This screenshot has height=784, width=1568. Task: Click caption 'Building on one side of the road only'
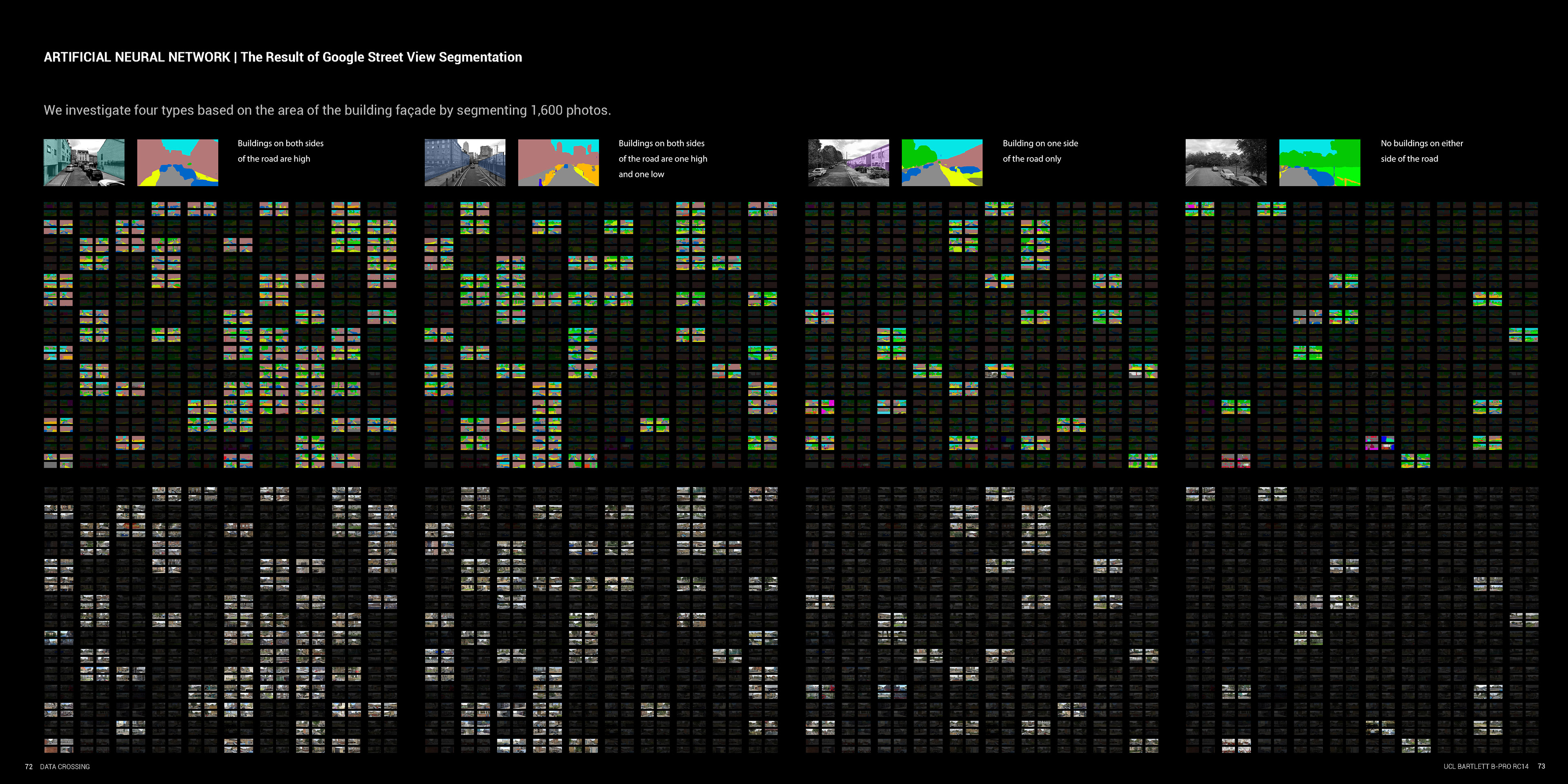(x=1040, y=151)
